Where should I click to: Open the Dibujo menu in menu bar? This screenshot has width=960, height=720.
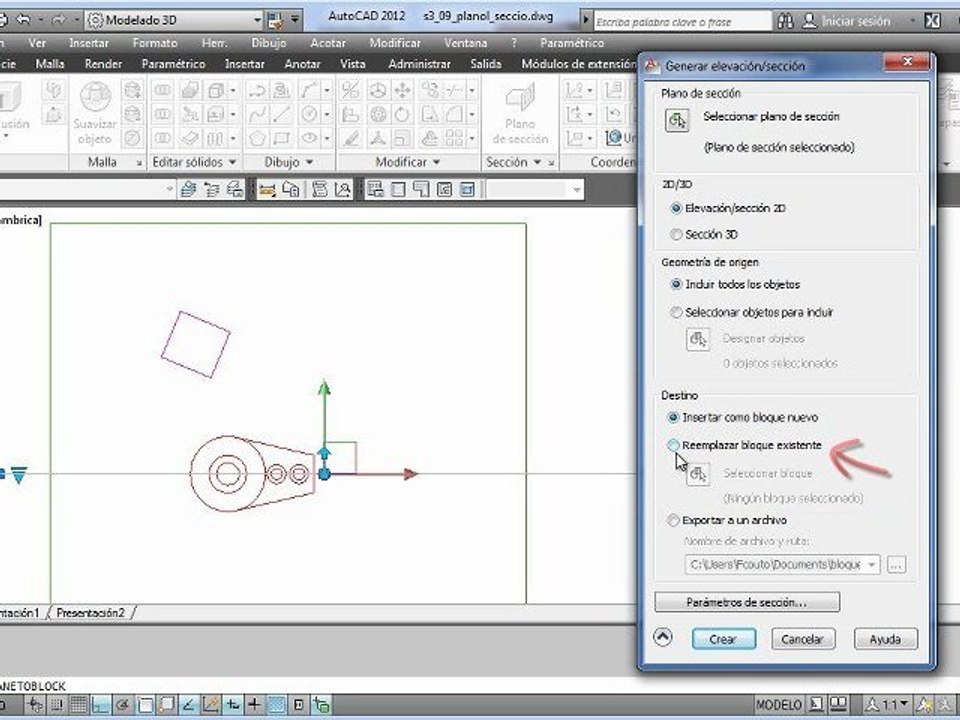click(269, 43)
